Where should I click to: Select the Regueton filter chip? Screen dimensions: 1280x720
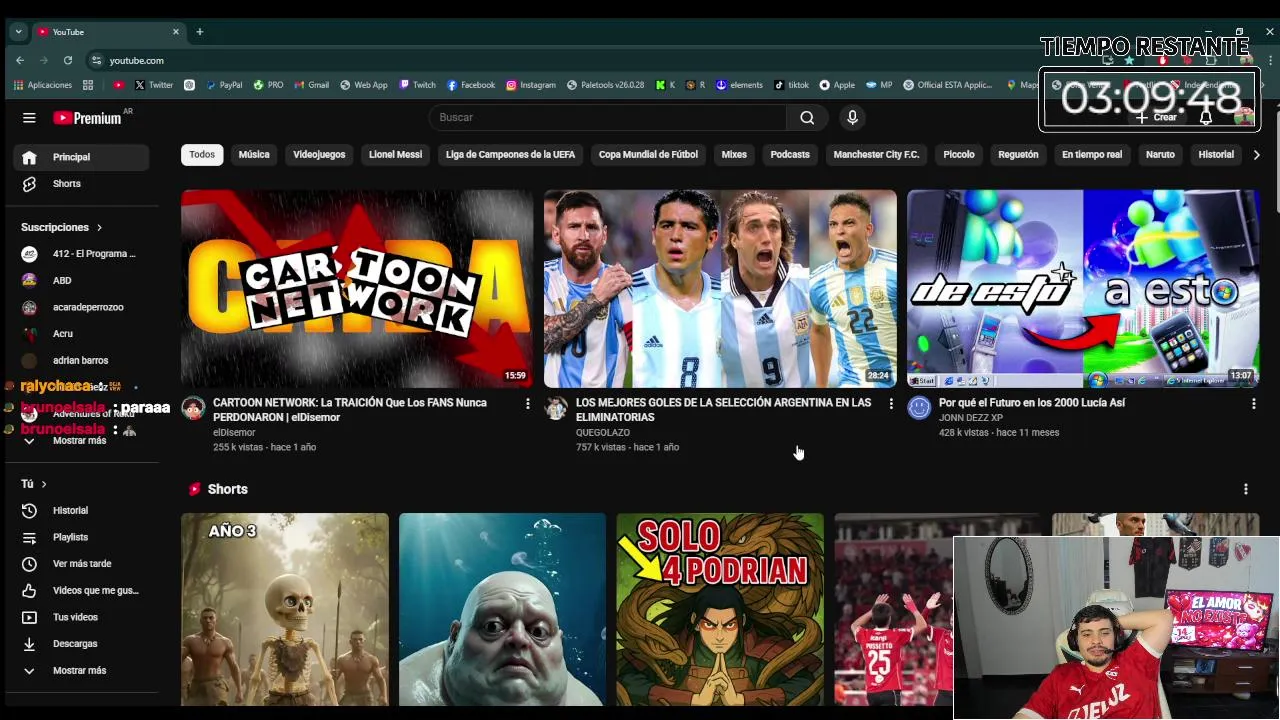pyautogui.click(x=1018, y=155)
